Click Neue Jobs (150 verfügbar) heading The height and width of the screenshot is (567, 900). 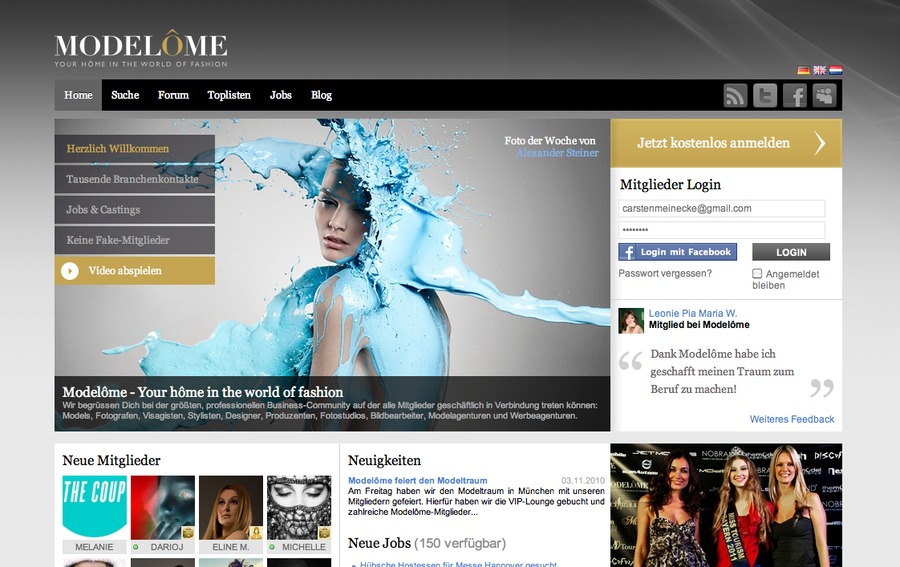pyautogui.click(x=426, y=543)
